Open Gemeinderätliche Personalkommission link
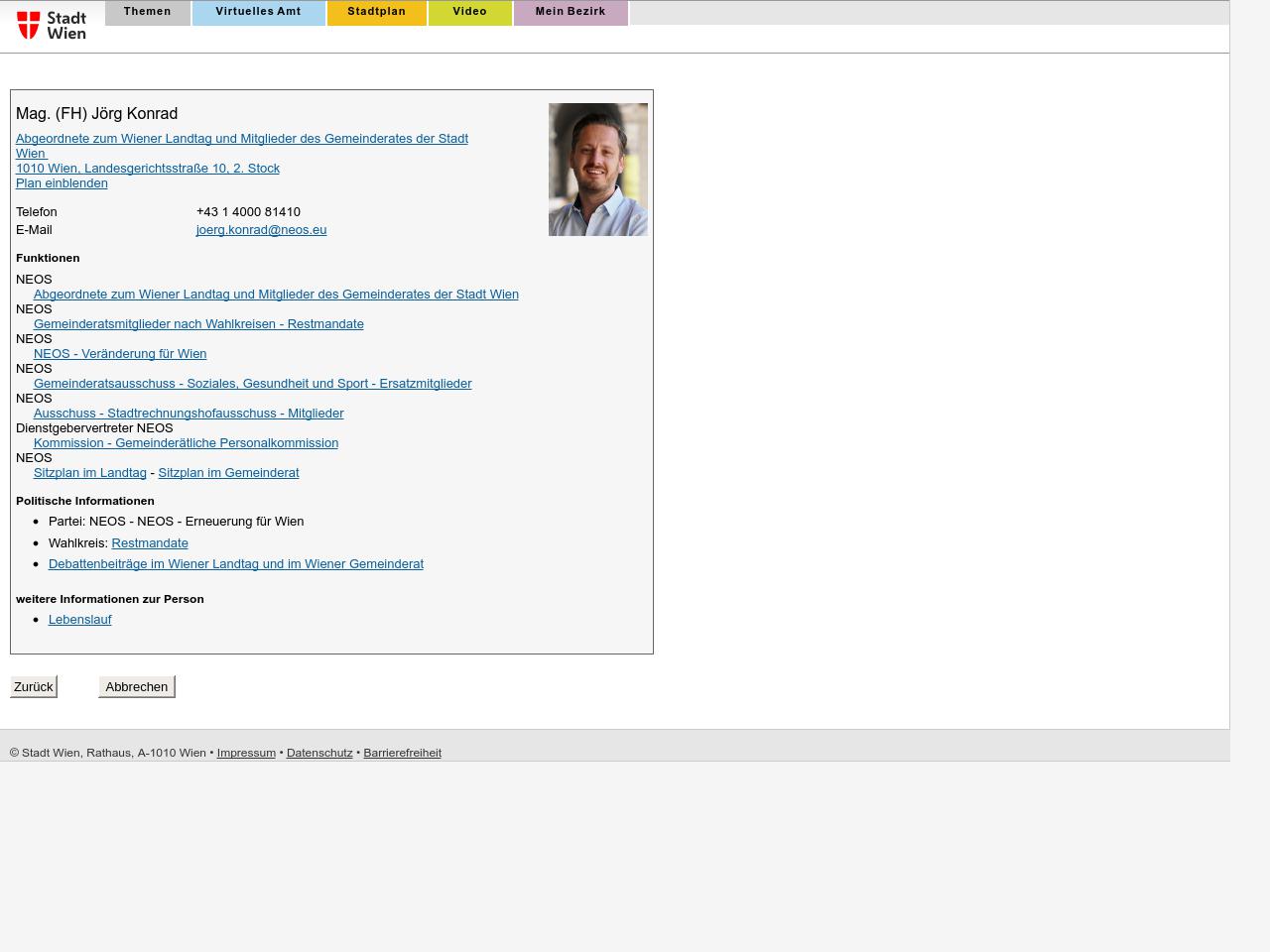This screenshot has width=1270, height=952. pyautogui.click(x=186, y=443)
